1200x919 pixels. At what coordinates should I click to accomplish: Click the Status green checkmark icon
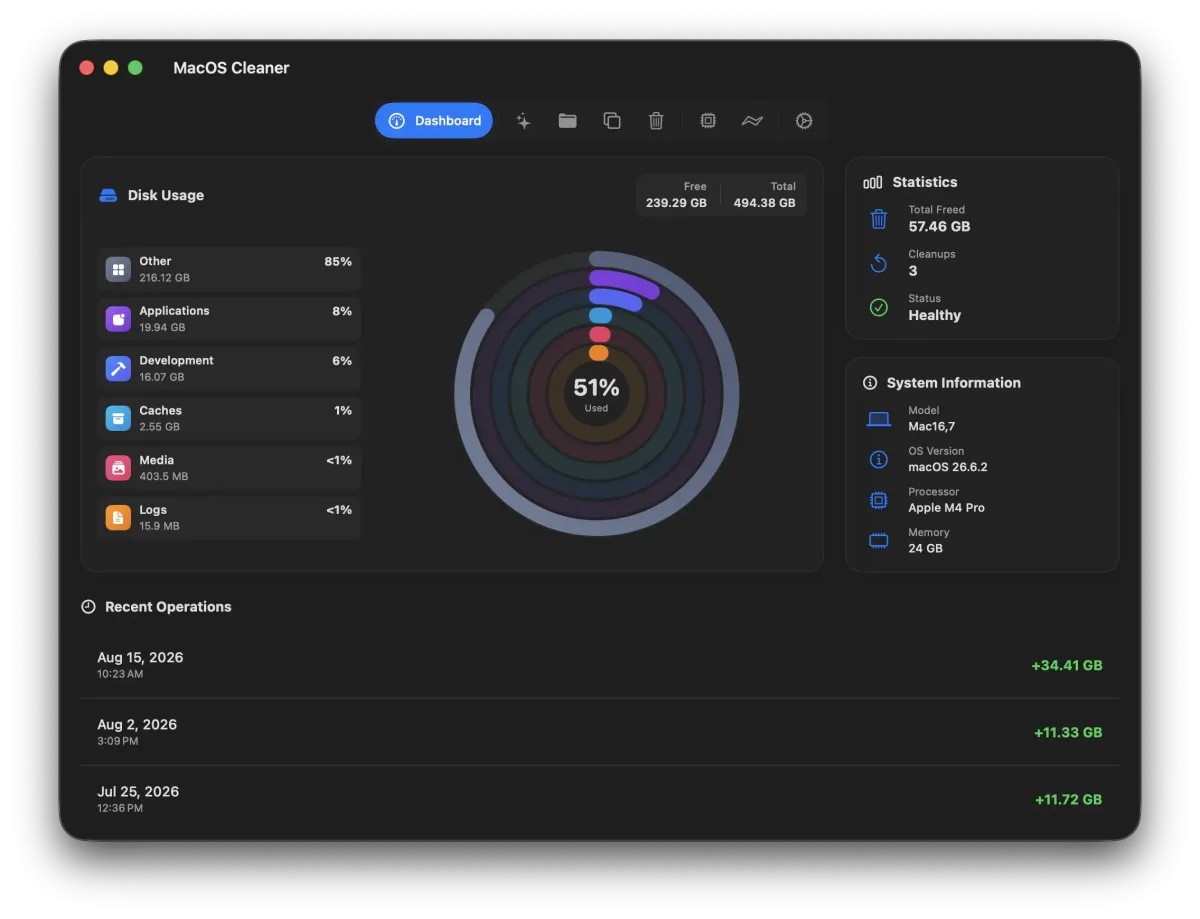tap(879, 308)
